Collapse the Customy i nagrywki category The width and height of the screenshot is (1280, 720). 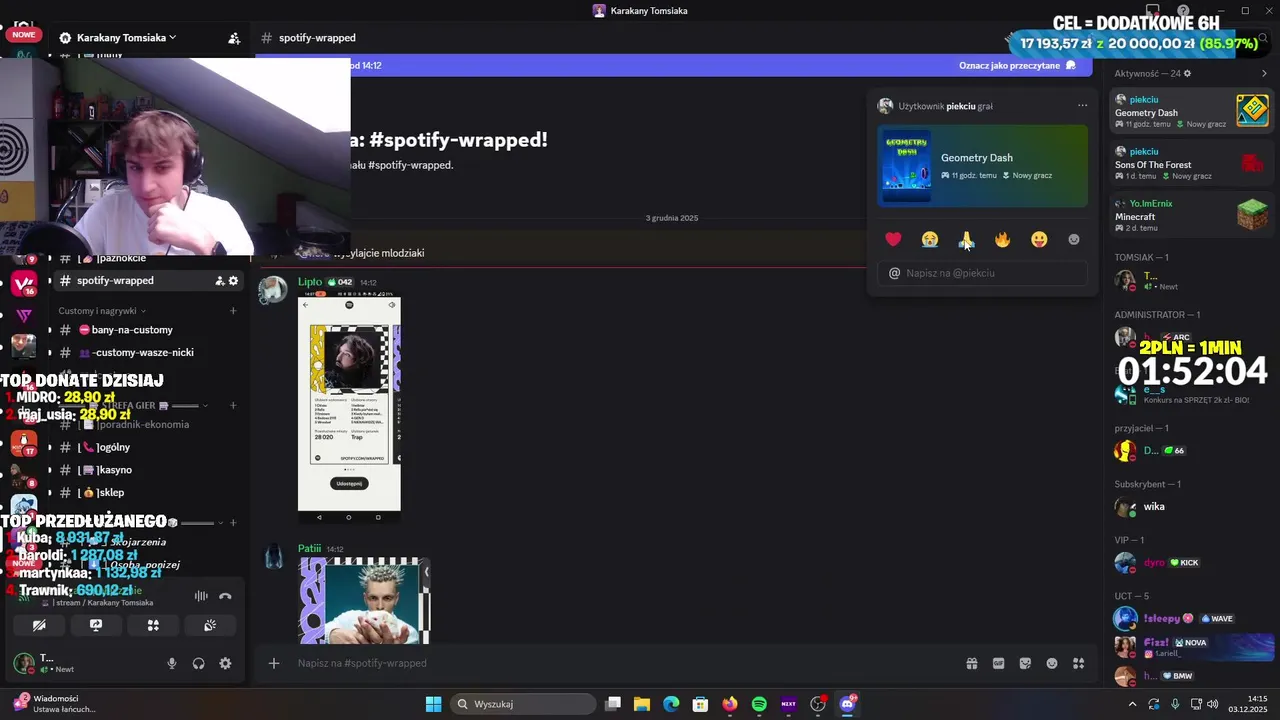(102, 311)
